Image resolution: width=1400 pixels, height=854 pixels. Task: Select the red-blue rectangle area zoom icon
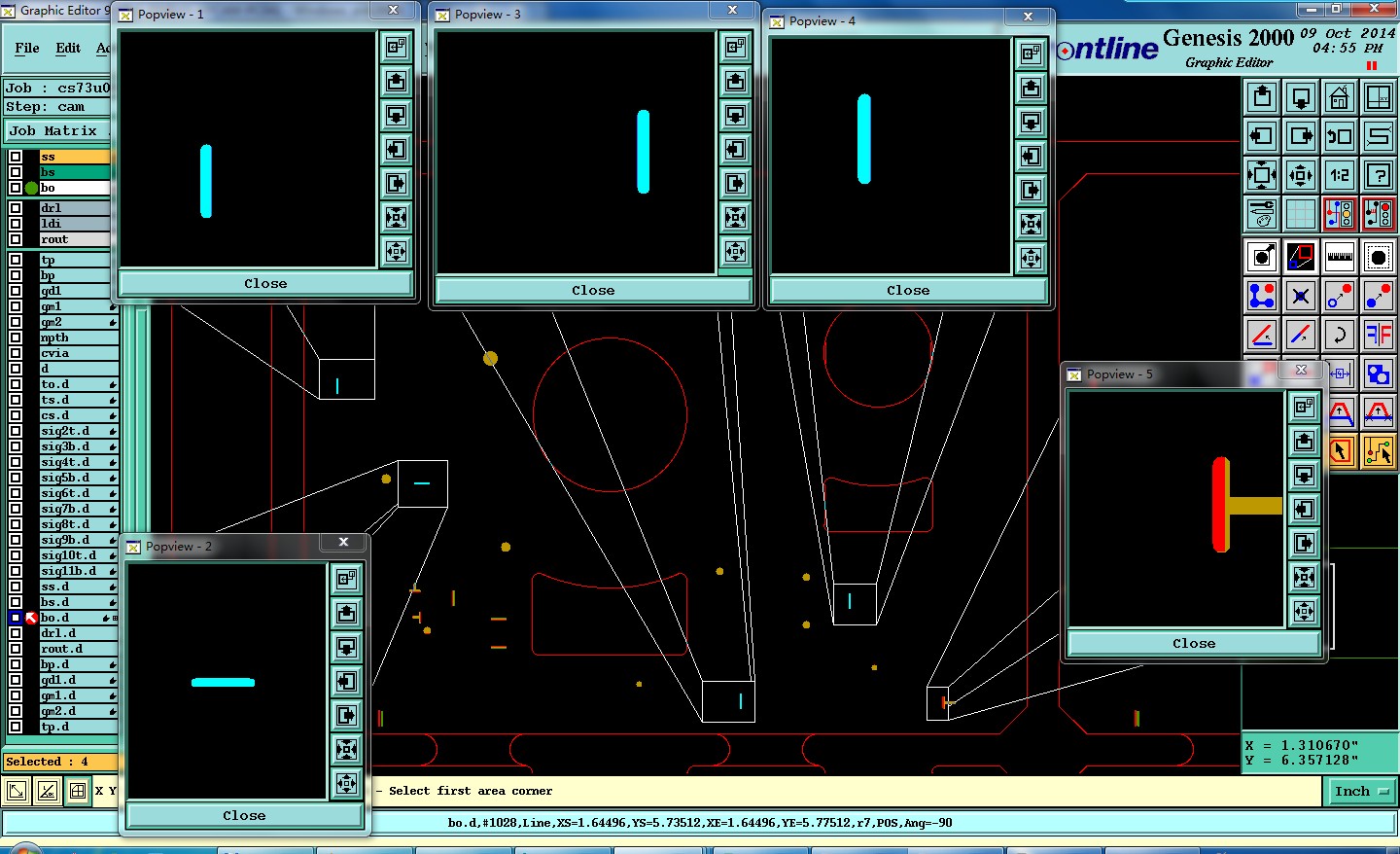[x=1301, y=257]
